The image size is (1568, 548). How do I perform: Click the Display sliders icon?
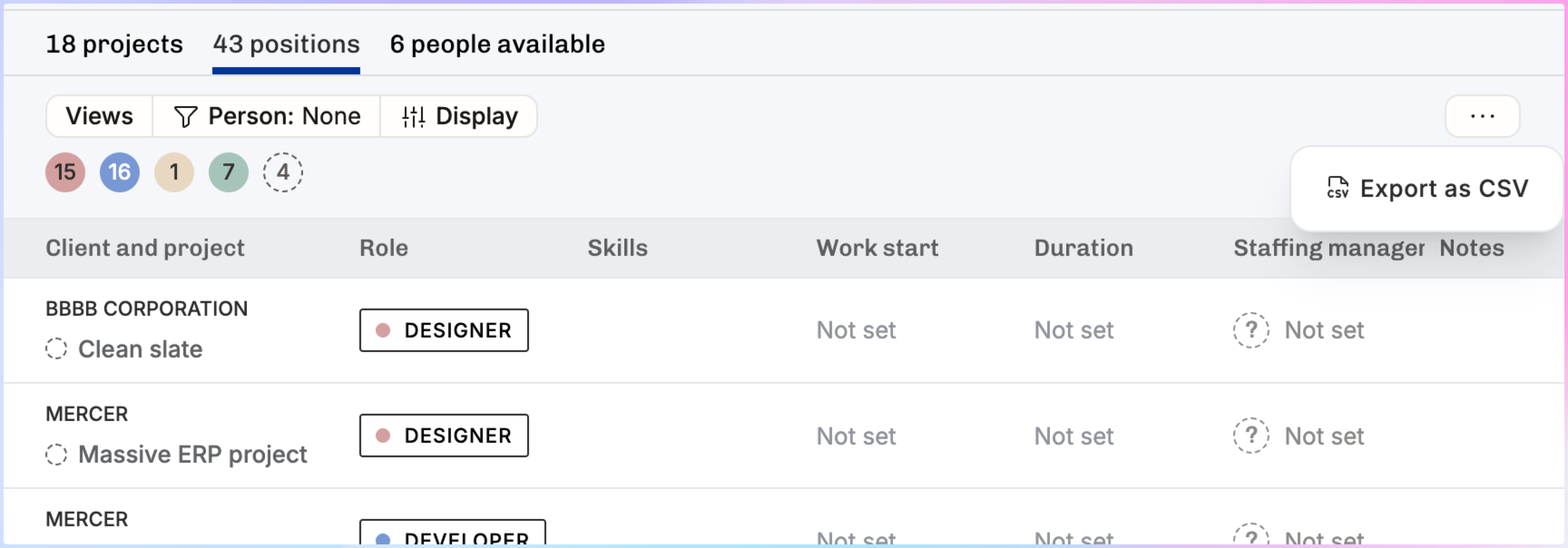pyautogui.click(x=413, y=116)
